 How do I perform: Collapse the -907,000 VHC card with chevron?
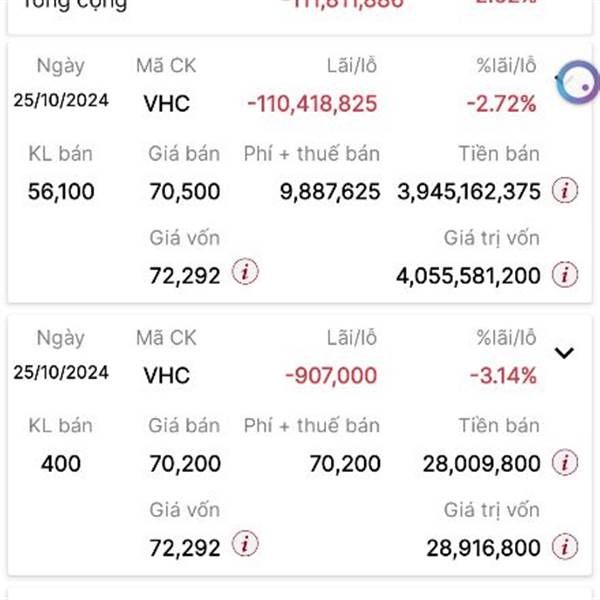565,352
